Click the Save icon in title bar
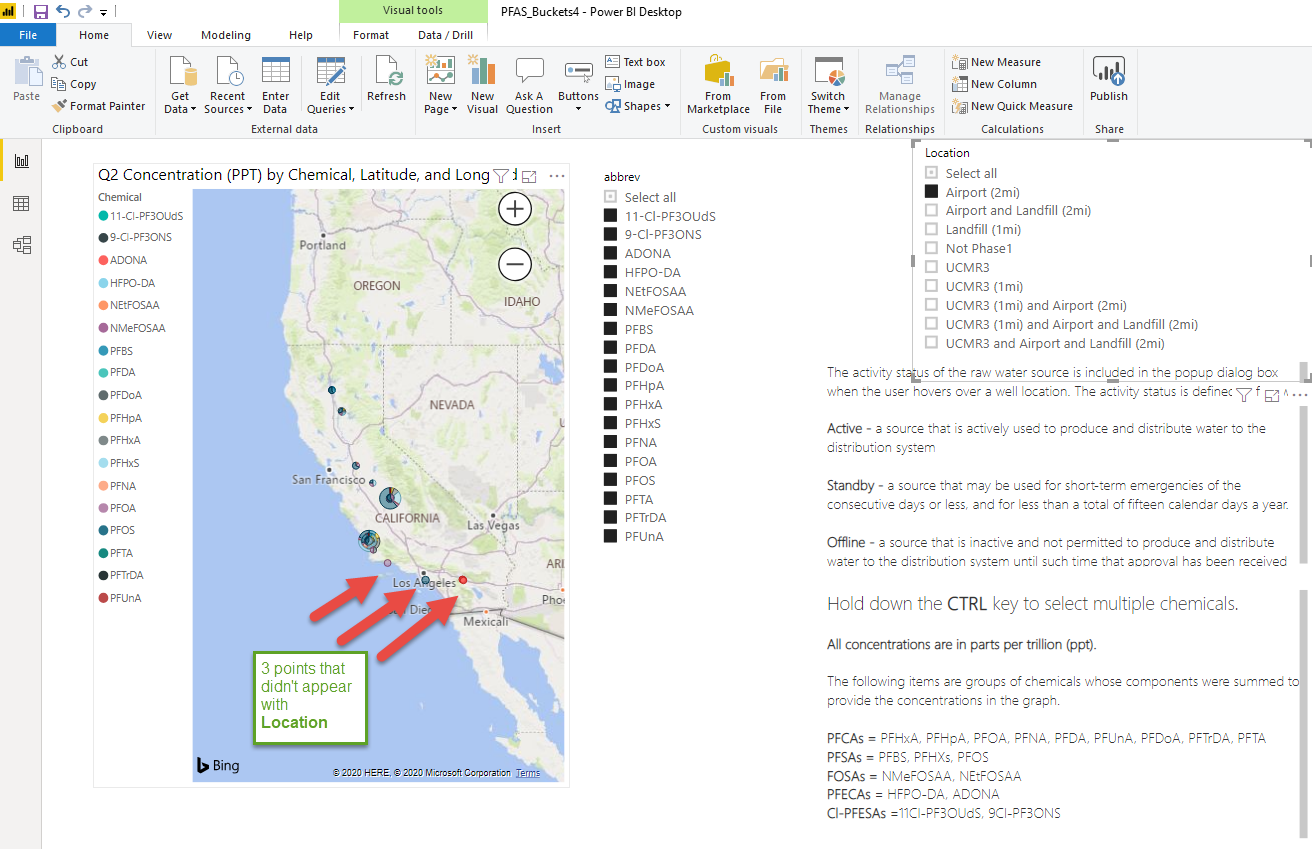 tap(41, 12)
